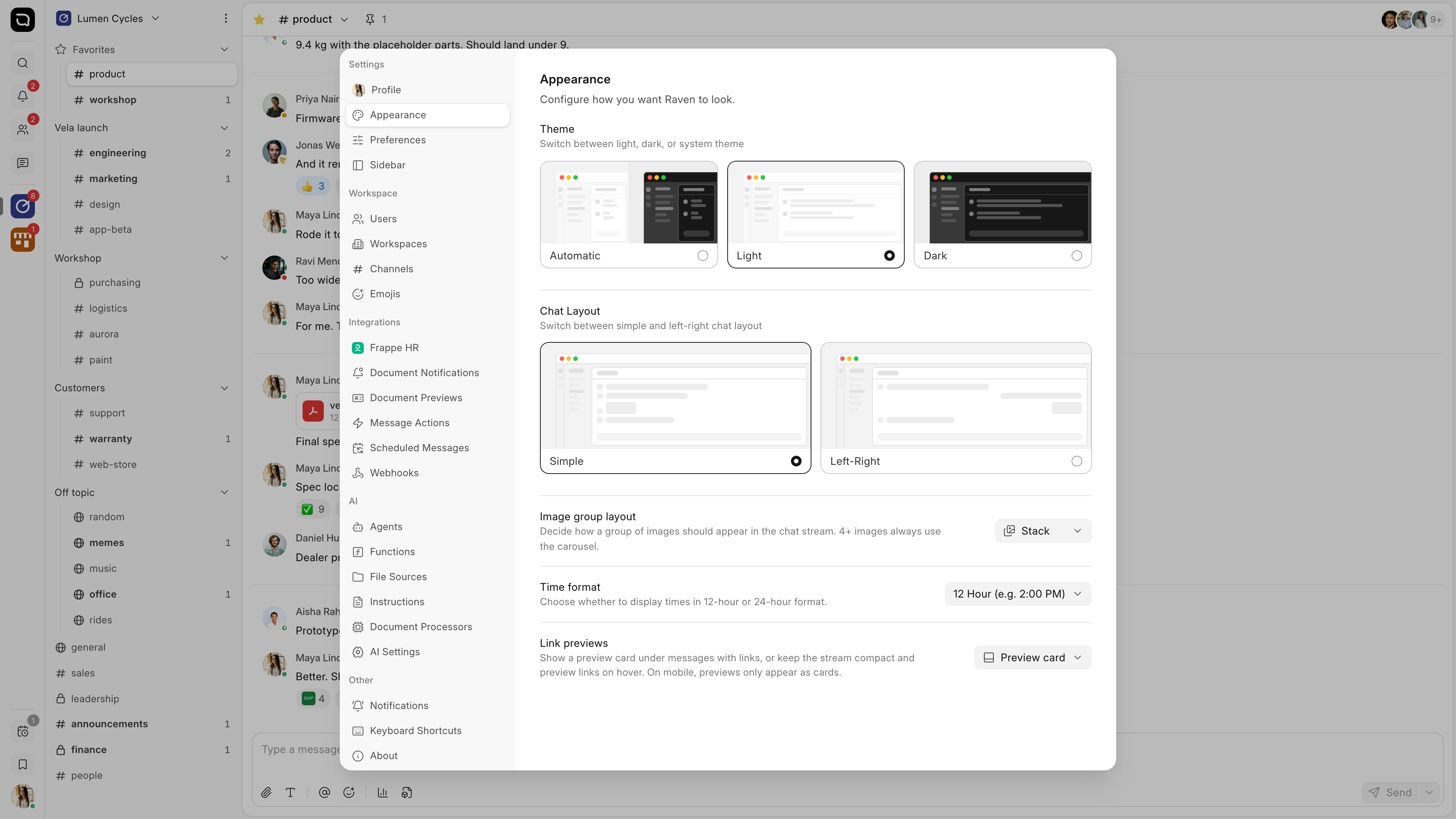Open the Image group layout Stack dropdown

tap(1043, 531)
